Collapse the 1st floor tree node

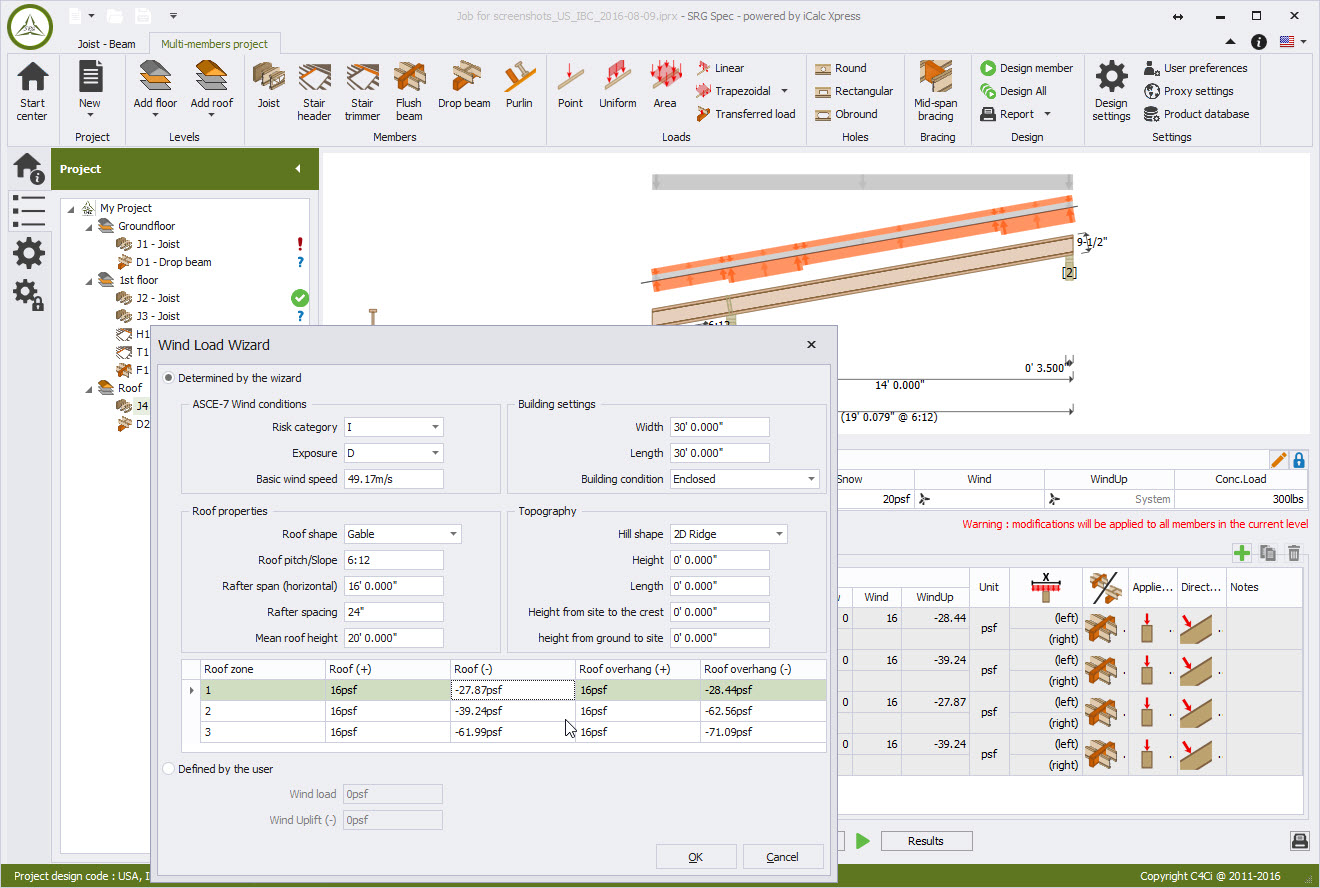89,280
